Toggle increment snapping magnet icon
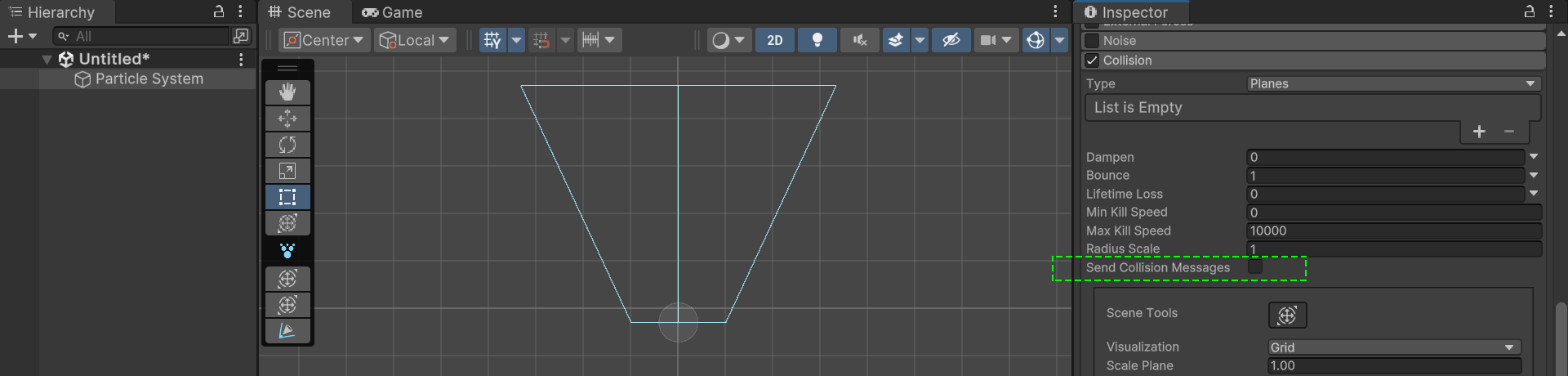This screenshot has height=376, width=1568. tap(541, 40)
